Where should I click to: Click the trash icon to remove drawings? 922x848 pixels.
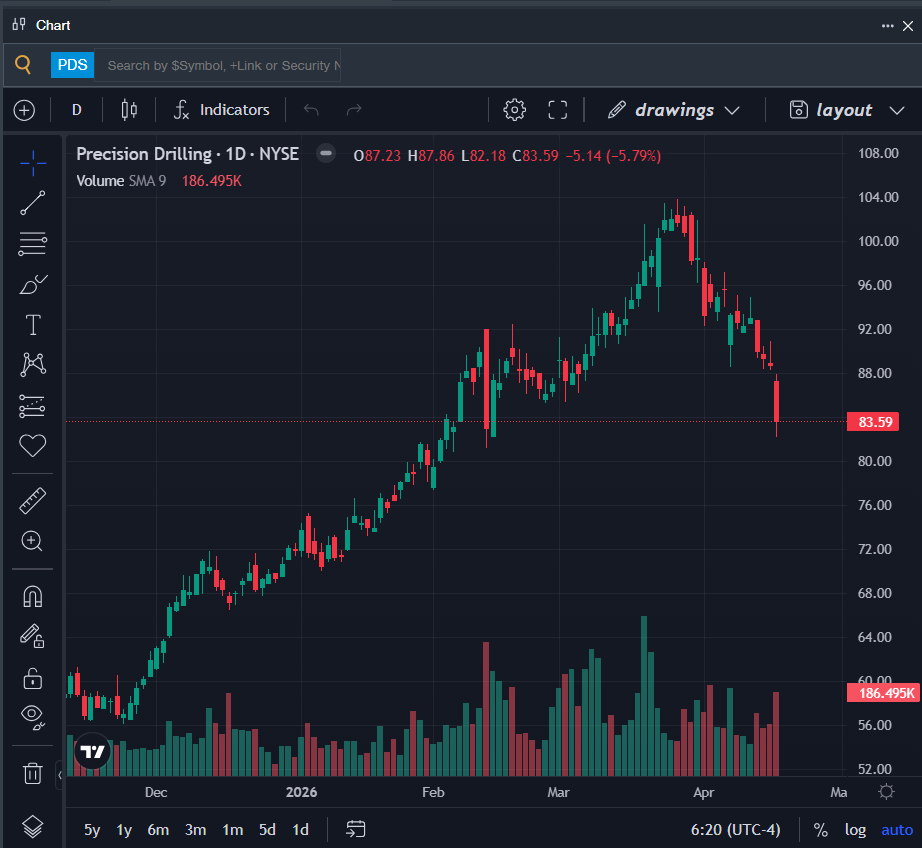pos(32,772)
